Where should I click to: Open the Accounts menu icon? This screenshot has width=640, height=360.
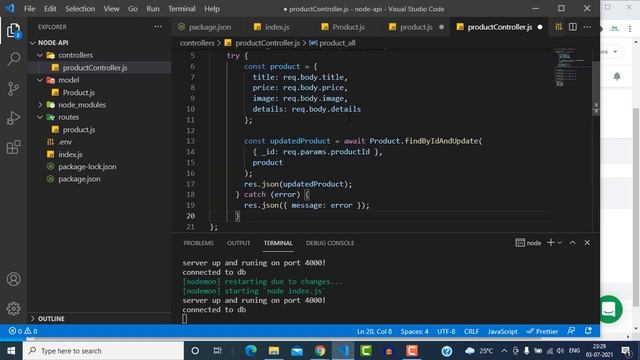pos(13,279)
